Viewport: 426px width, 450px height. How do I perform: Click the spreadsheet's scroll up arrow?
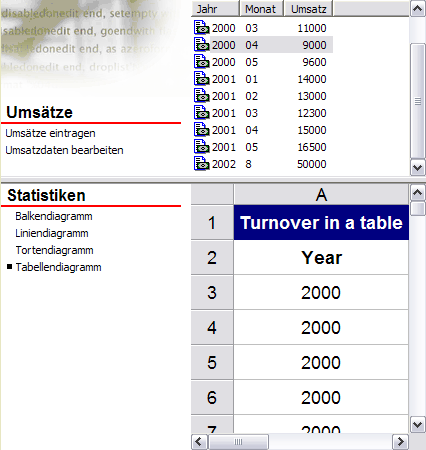(x=417, y=192)
